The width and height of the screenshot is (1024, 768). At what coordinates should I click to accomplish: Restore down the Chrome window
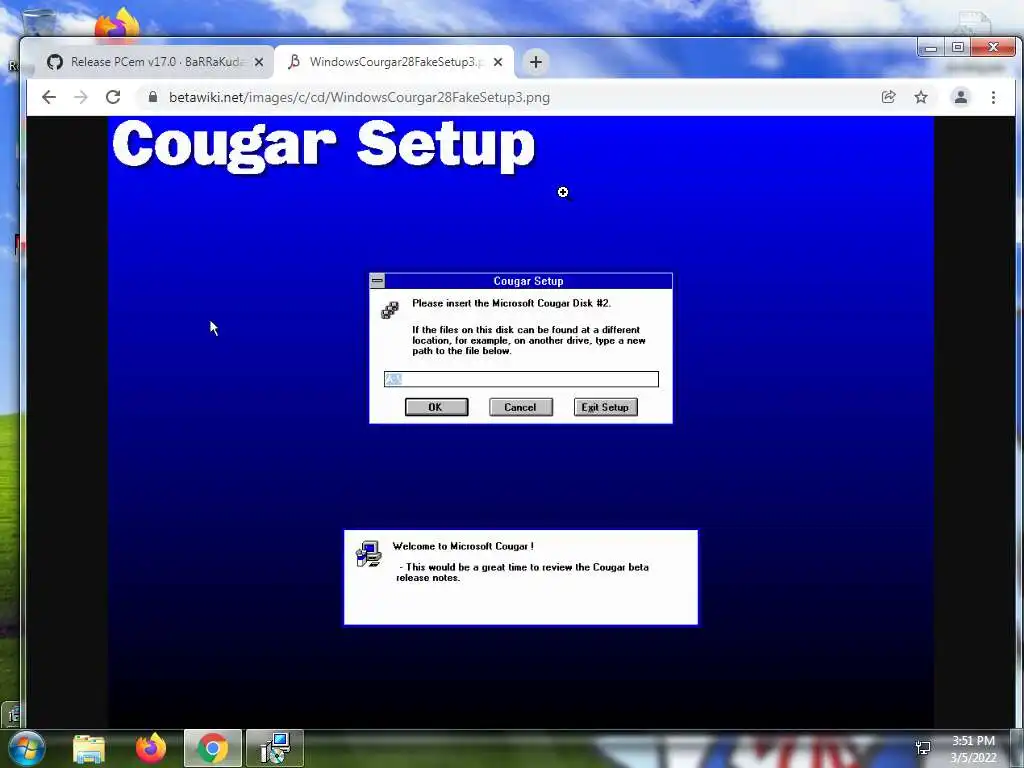(957, 48)
